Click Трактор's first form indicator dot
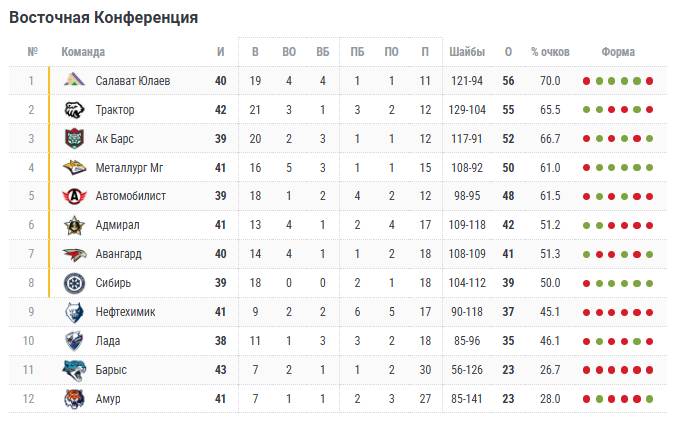Viewport: 686px width, 424px height. coord(587,110)
